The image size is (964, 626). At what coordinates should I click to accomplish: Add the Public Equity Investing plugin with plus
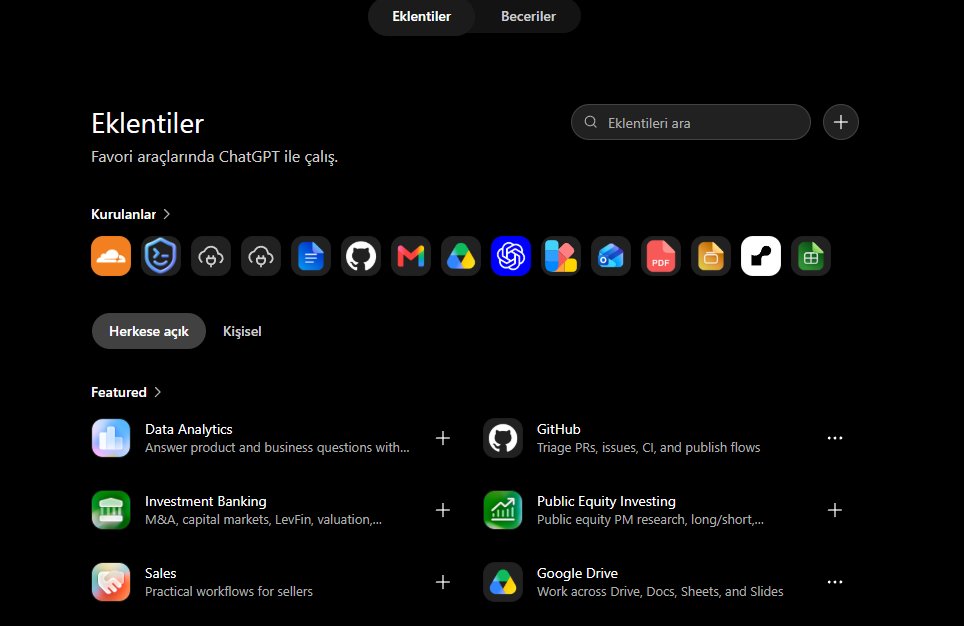[834, 510]
